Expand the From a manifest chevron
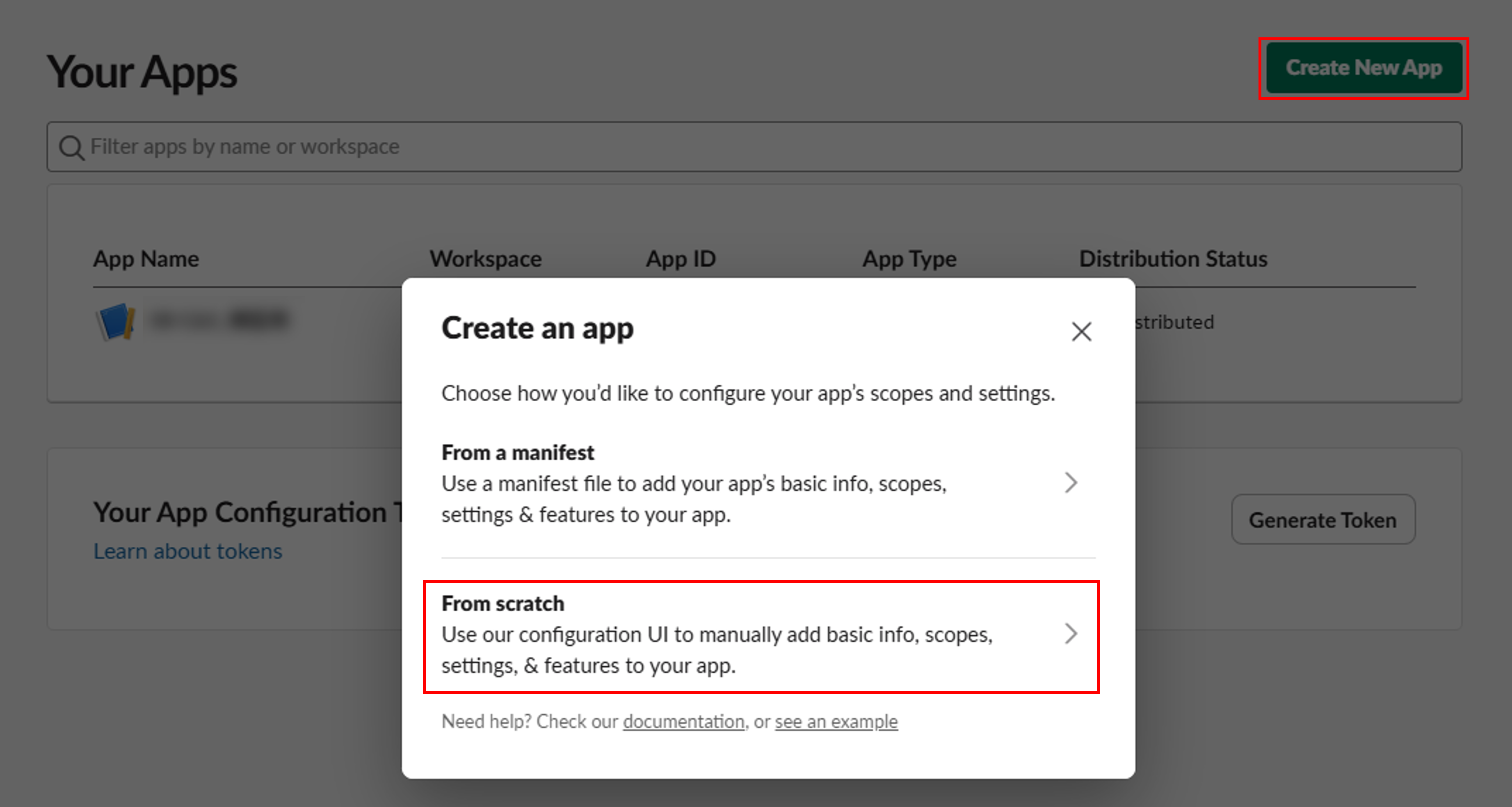The image size is (1512, 807). pyautogui.click(x=1071, y=483)
